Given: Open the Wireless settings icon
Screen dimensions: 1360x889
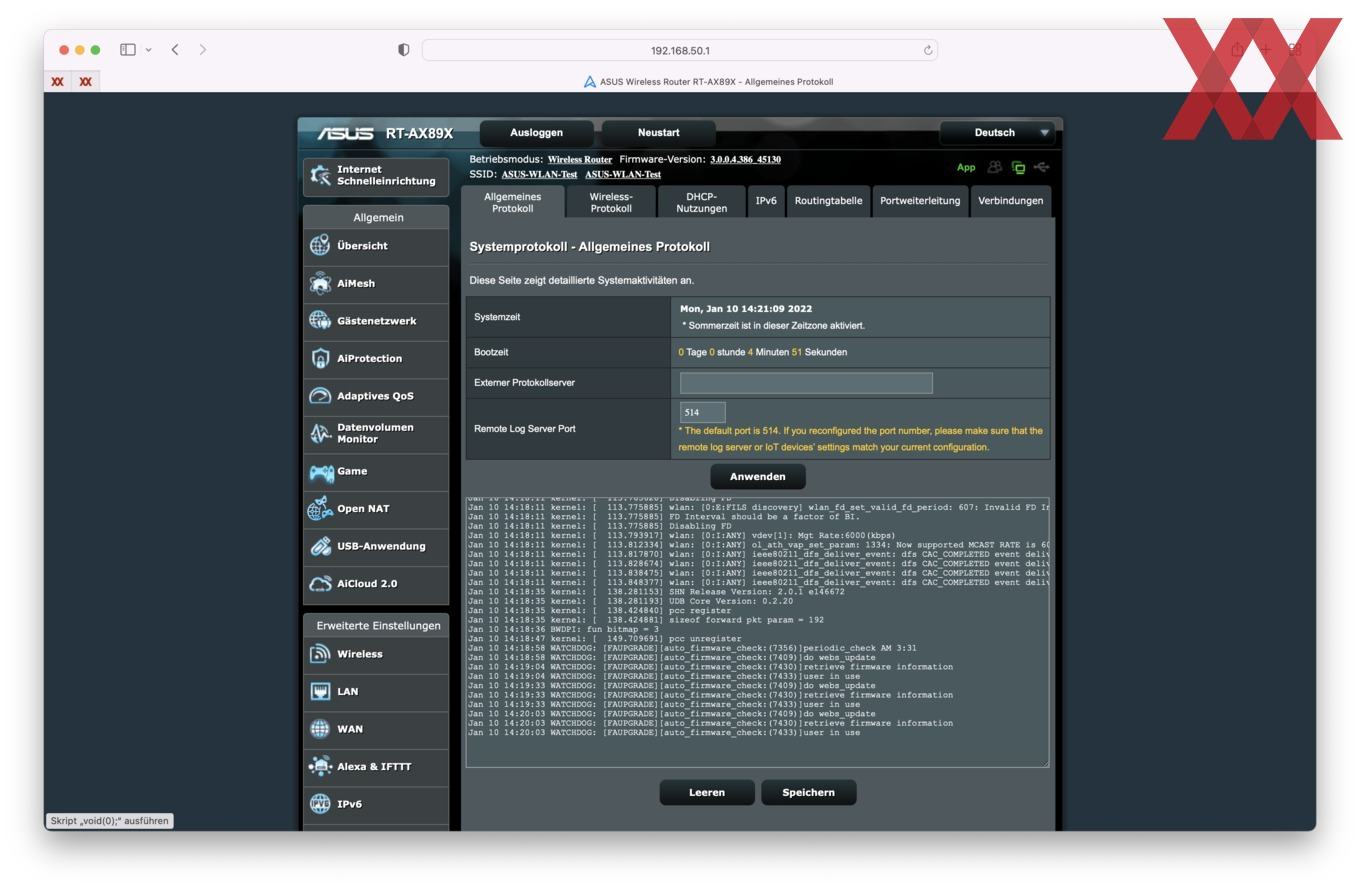Looking at the screenshot, I should (x=320, y=654).
